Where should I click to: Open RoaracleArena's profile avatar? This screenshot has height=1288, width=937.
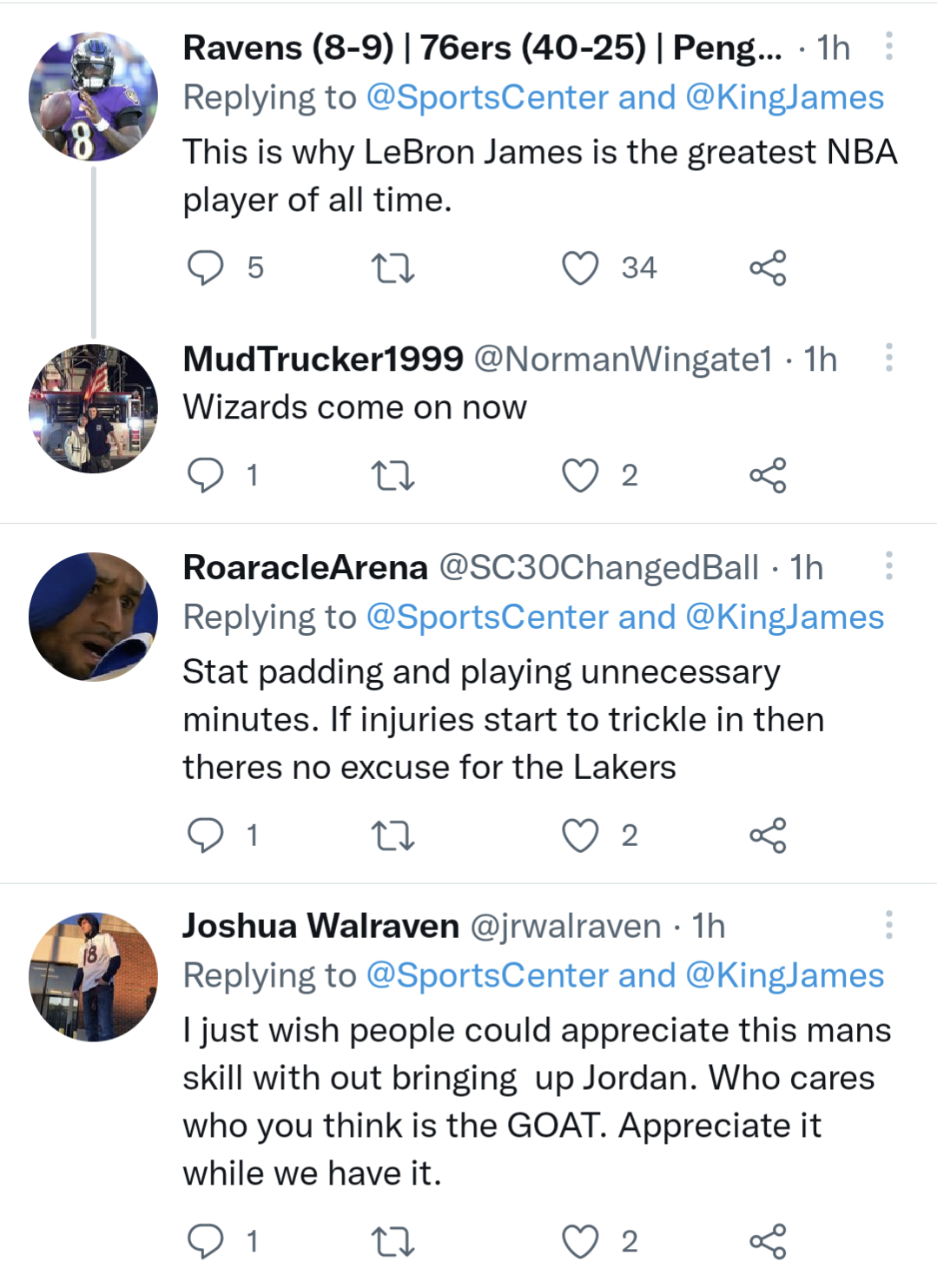(94, 617)
